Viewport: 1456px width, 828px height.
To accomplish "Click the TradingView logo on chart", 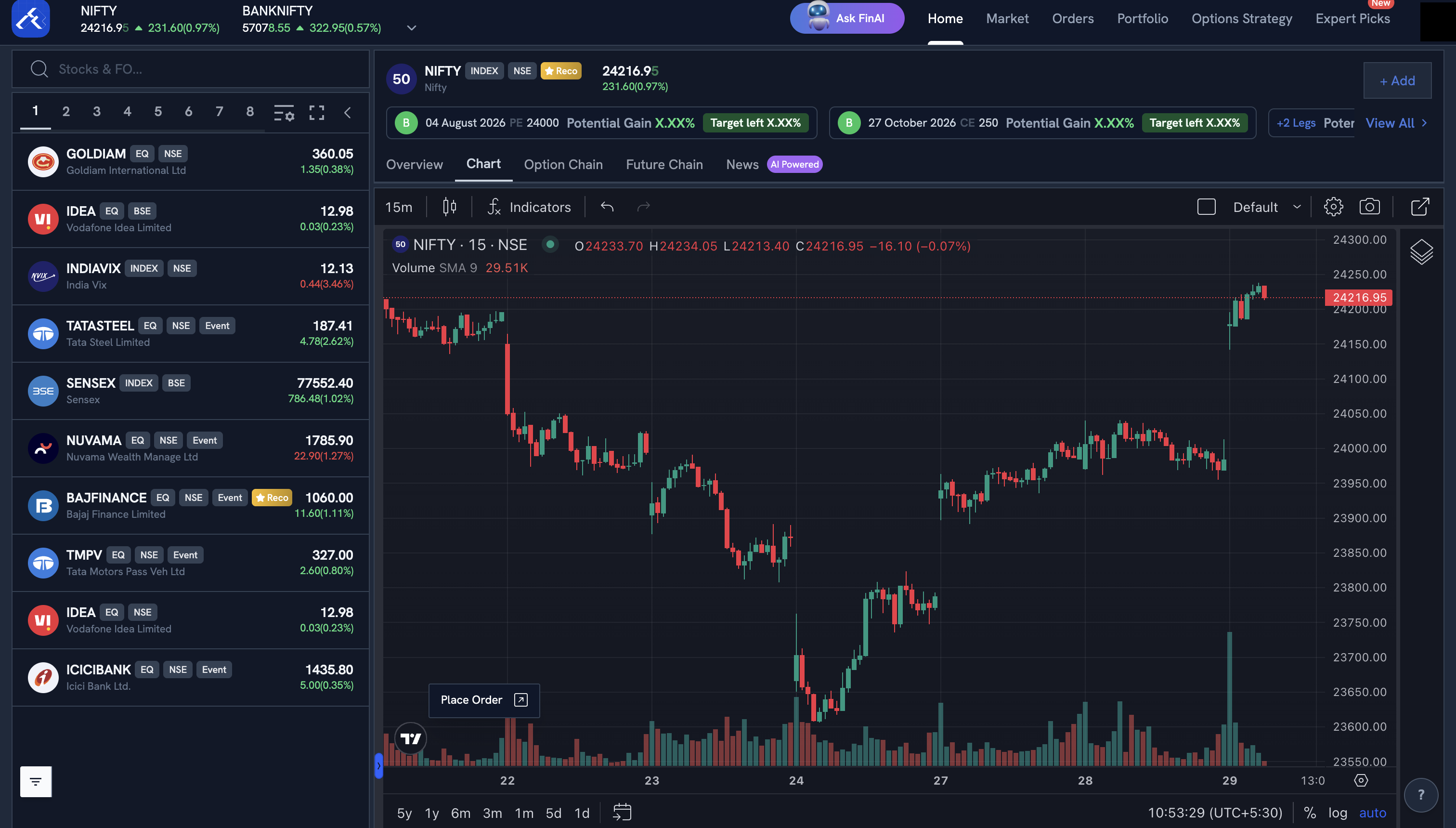I will [410, 739].
